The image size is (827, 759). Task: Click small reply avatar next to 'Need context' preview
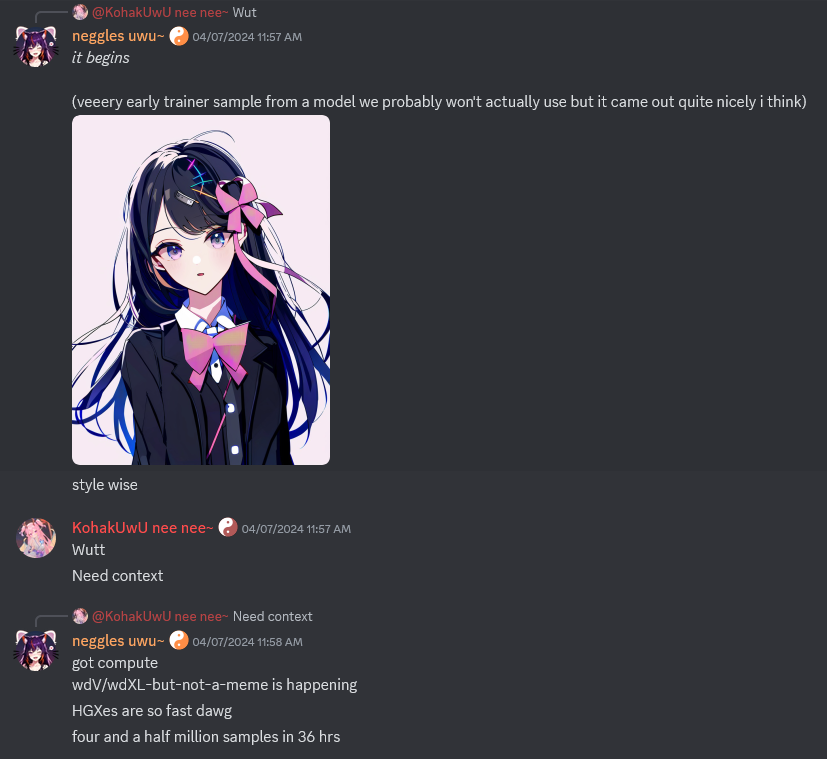(80, 616)
